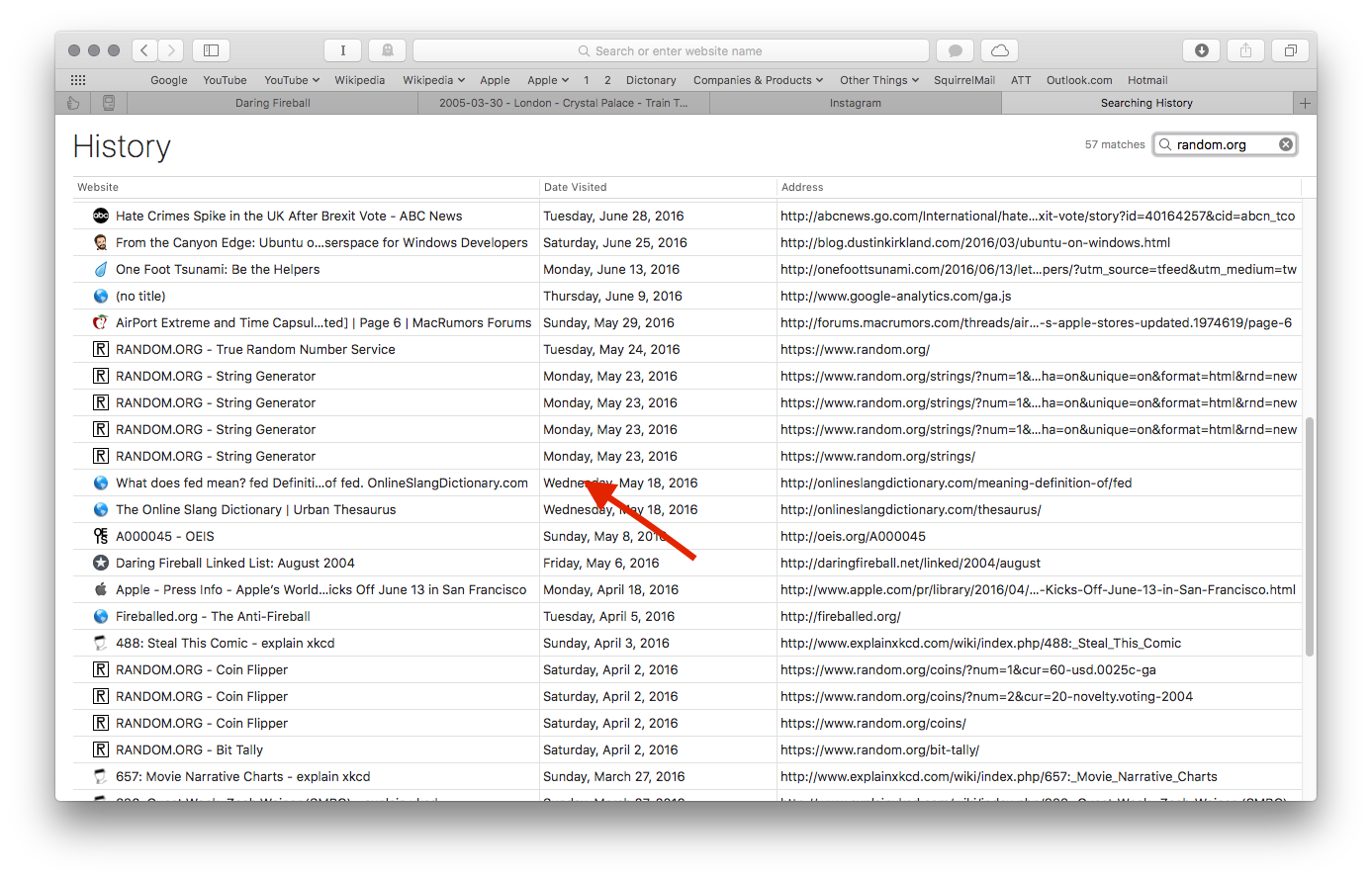Open Other Things bookmarks folder
This screenshot has height=880, width=1372.
pos(879,80)
